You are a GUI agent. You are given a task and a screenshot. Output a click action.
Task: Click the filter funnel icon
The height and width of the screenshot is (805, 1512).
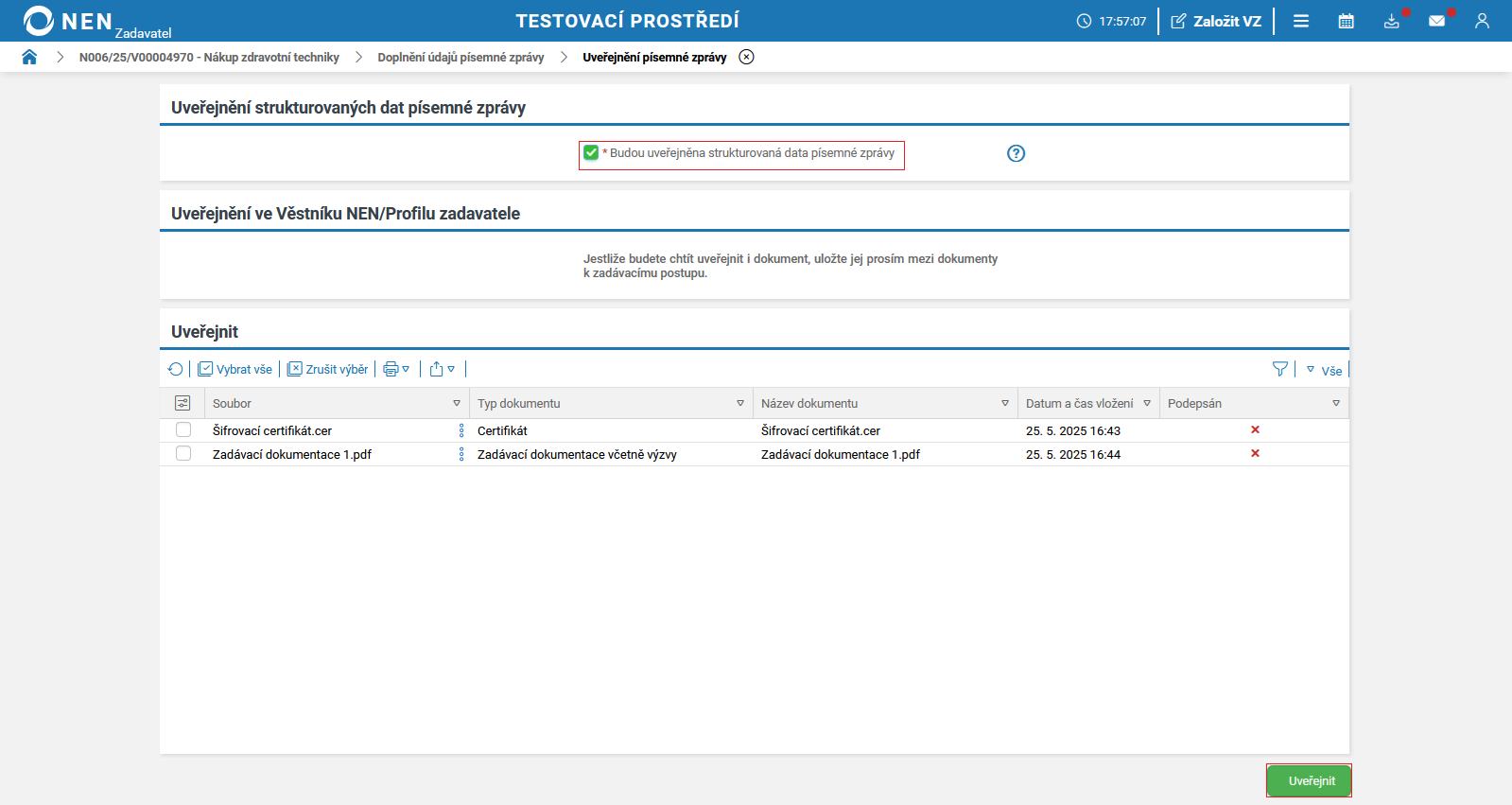click(x=1279, y=369)
